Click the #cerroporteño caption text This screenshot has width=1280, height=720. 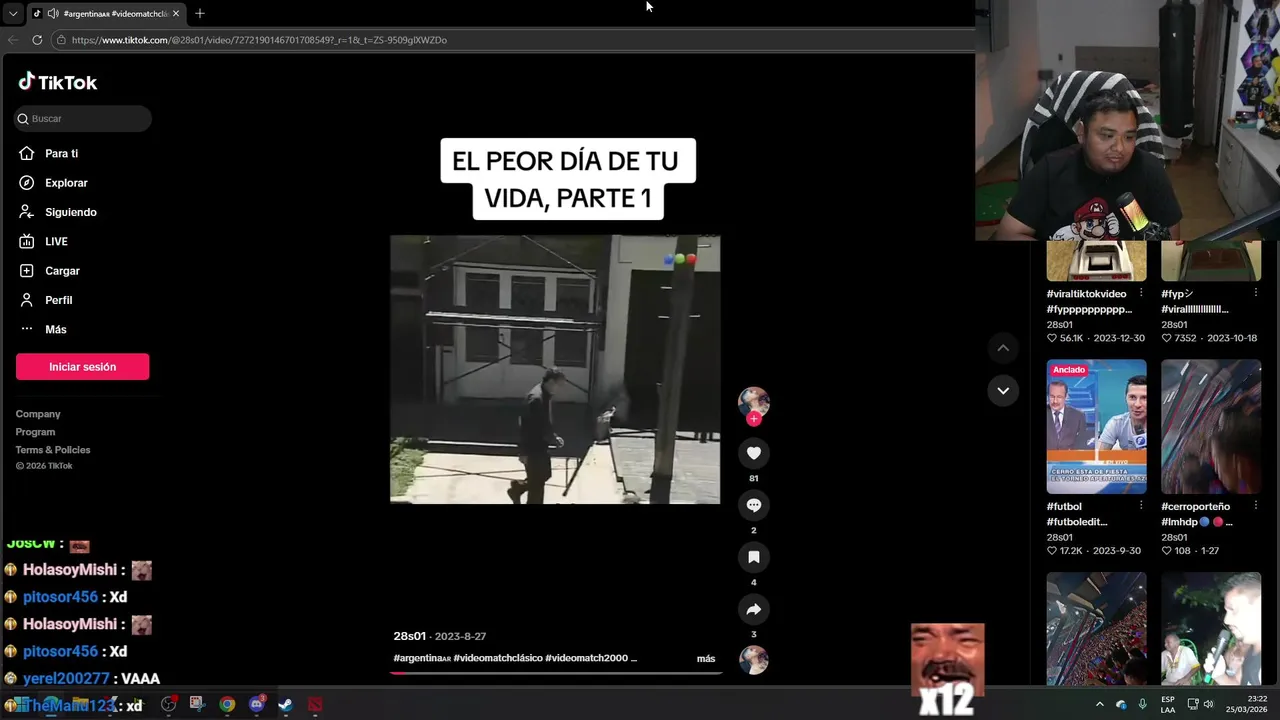coord(1197,514)
